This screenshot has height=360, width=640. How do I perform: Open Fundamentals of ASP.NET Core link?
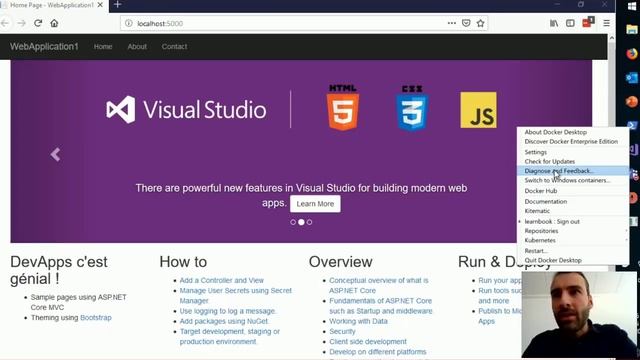pos(380,306)
